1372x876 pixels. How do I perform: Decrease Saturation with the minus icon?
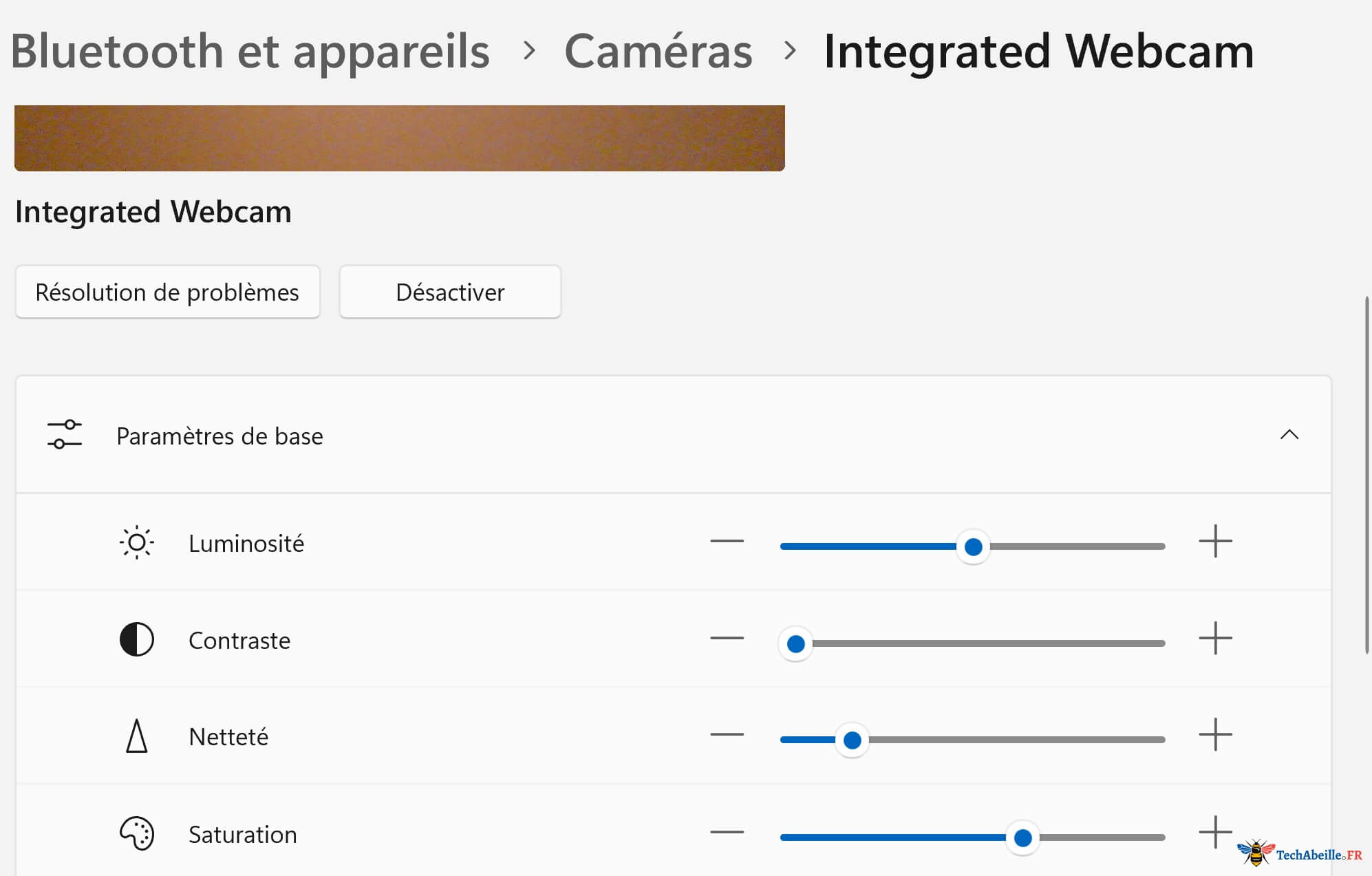[727, 833]
